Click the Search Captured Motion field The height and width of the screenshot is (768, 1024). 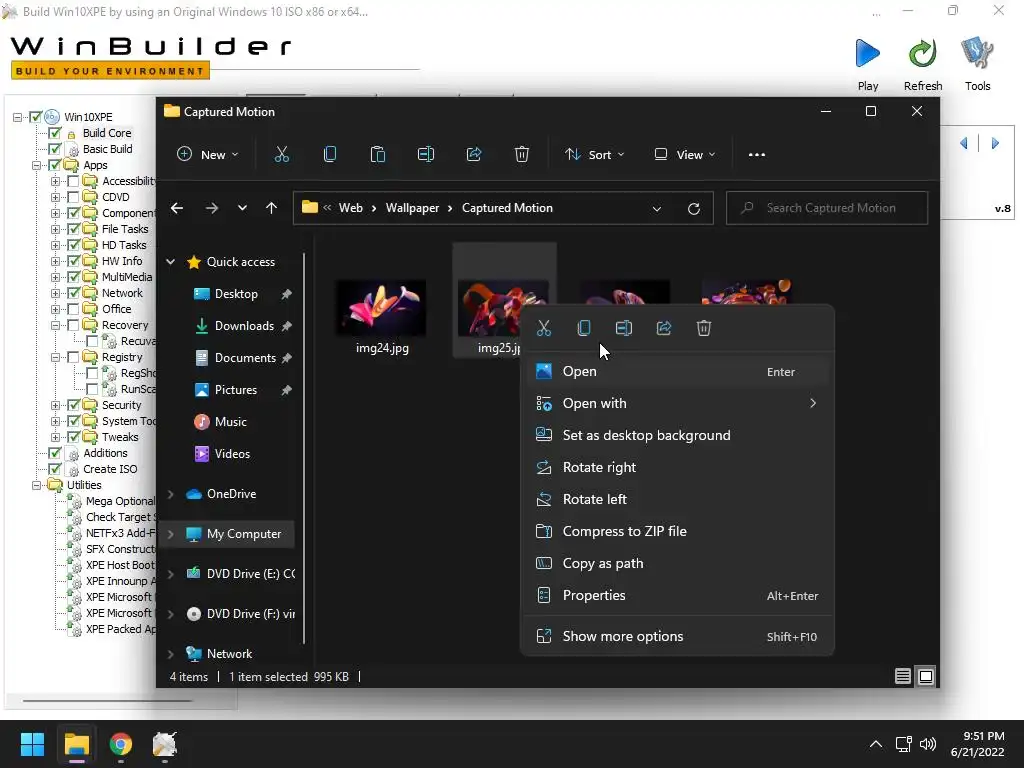pyautogui.click(x=827, y=208)
